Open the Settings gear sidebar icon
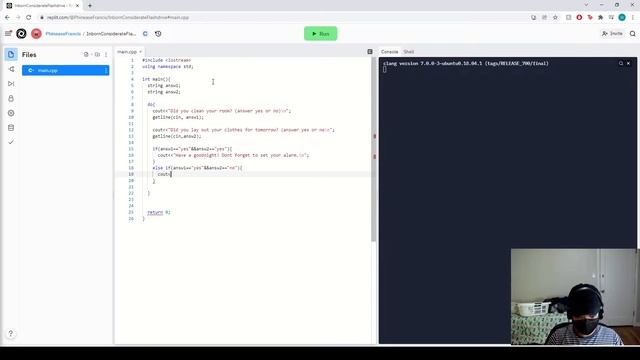 (11, 113)
